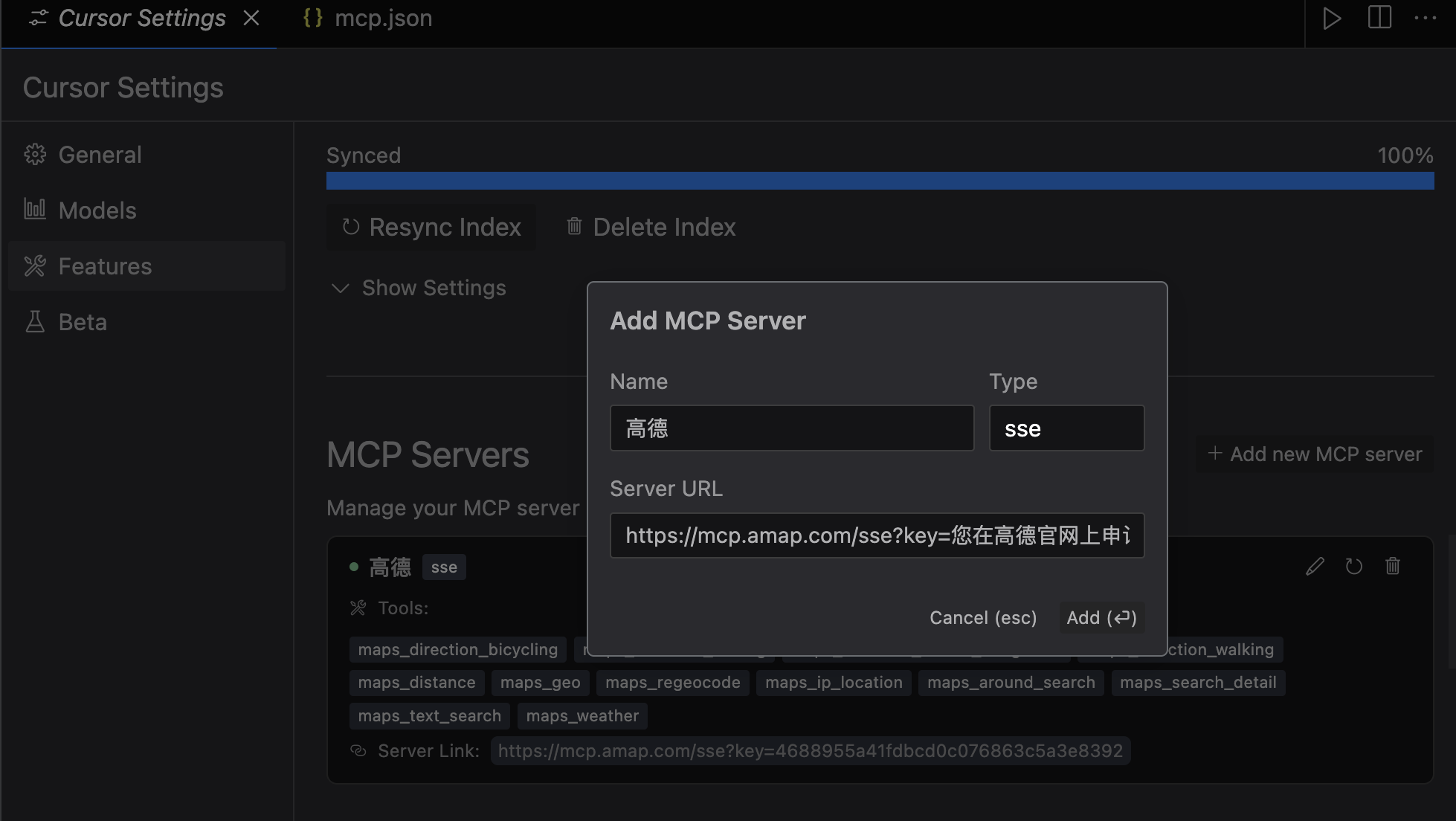The height and width of the screenshot is (821, 1456).
Task: Click the green status dot of 高德 server
Action: (x=354, y=567)
